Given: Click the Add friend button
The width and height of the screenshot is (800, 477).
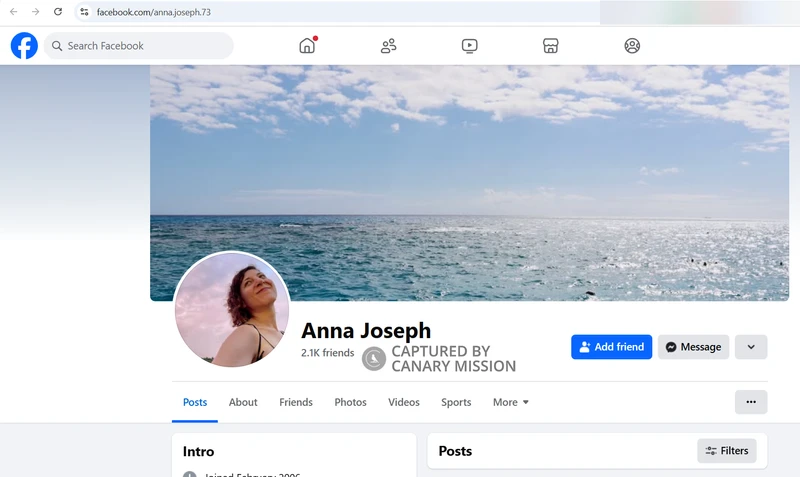Looking at the screenshot, I should [611, 347].
